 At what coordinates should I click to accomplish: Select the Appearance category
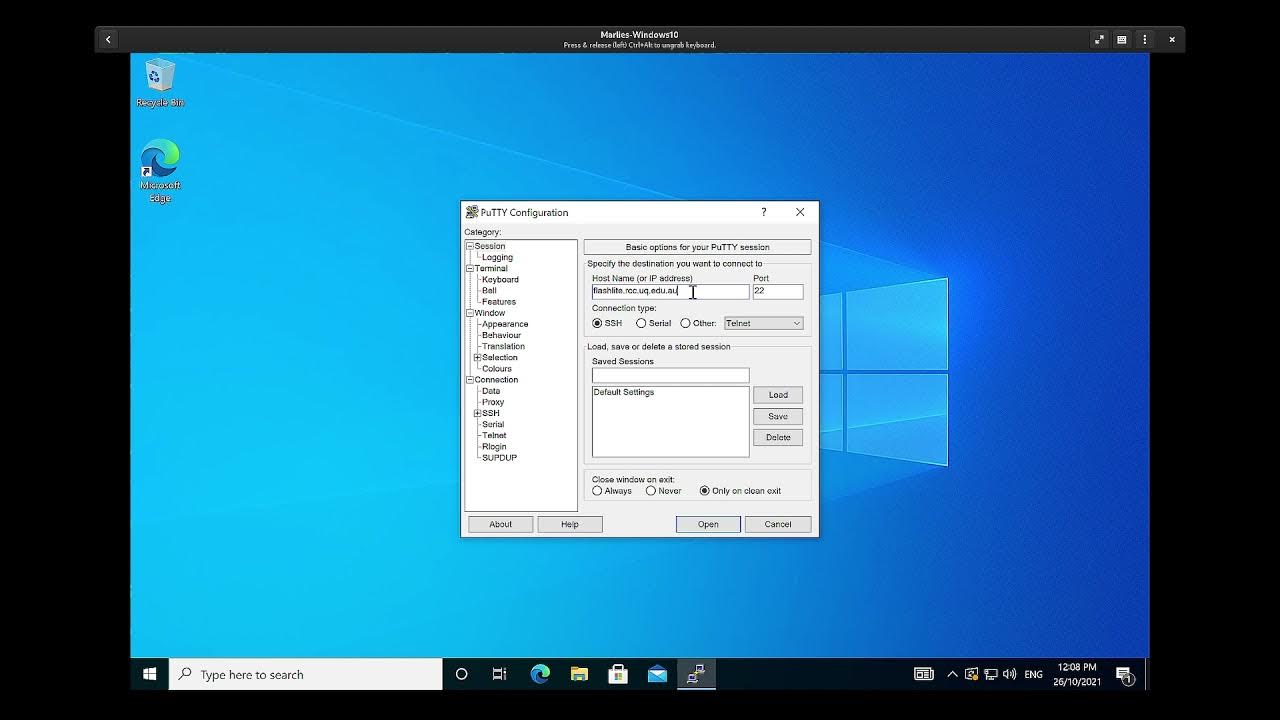click(x=505, y=324)
